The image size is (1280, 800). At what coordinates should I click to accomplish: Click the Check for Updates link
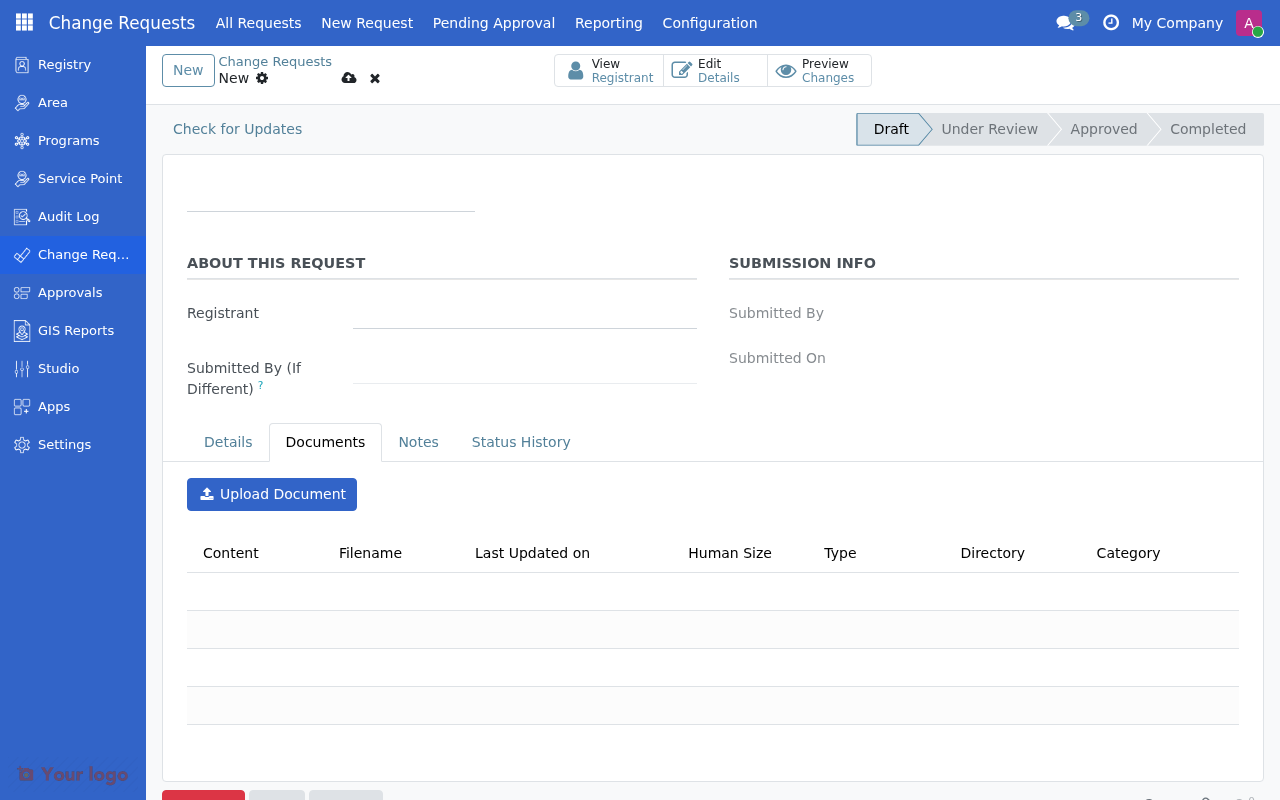(x=237, y=128)
